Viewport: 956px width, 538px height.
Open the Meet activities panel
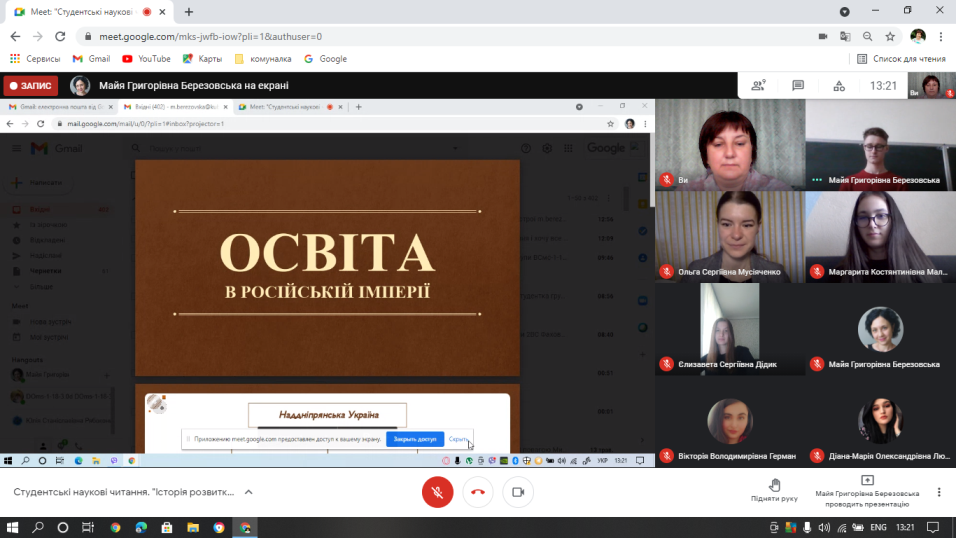pos(839,86)
